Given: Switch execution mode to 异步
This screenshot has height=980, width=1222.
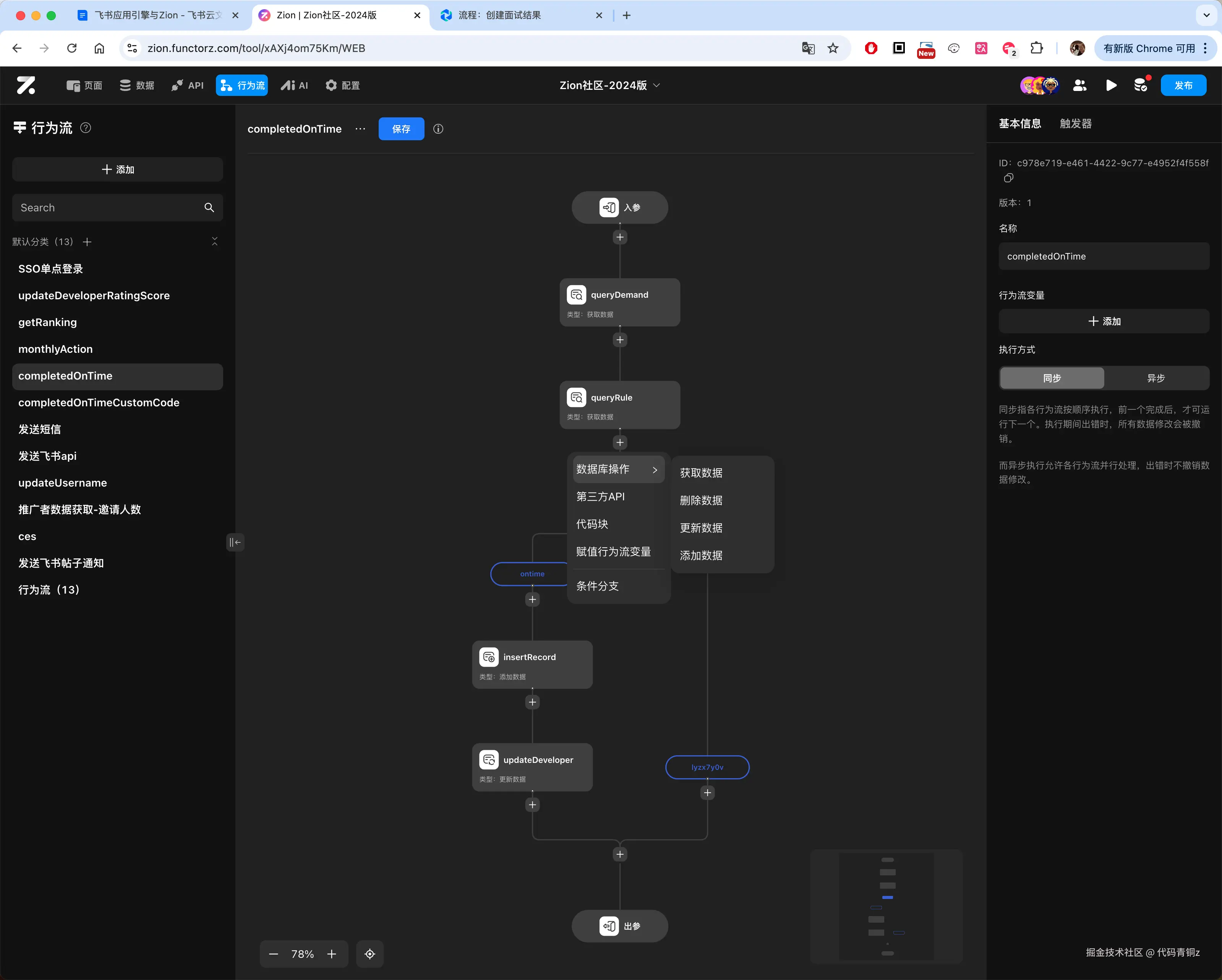Looking at the screenshot, I should [x=1156, y=378].
